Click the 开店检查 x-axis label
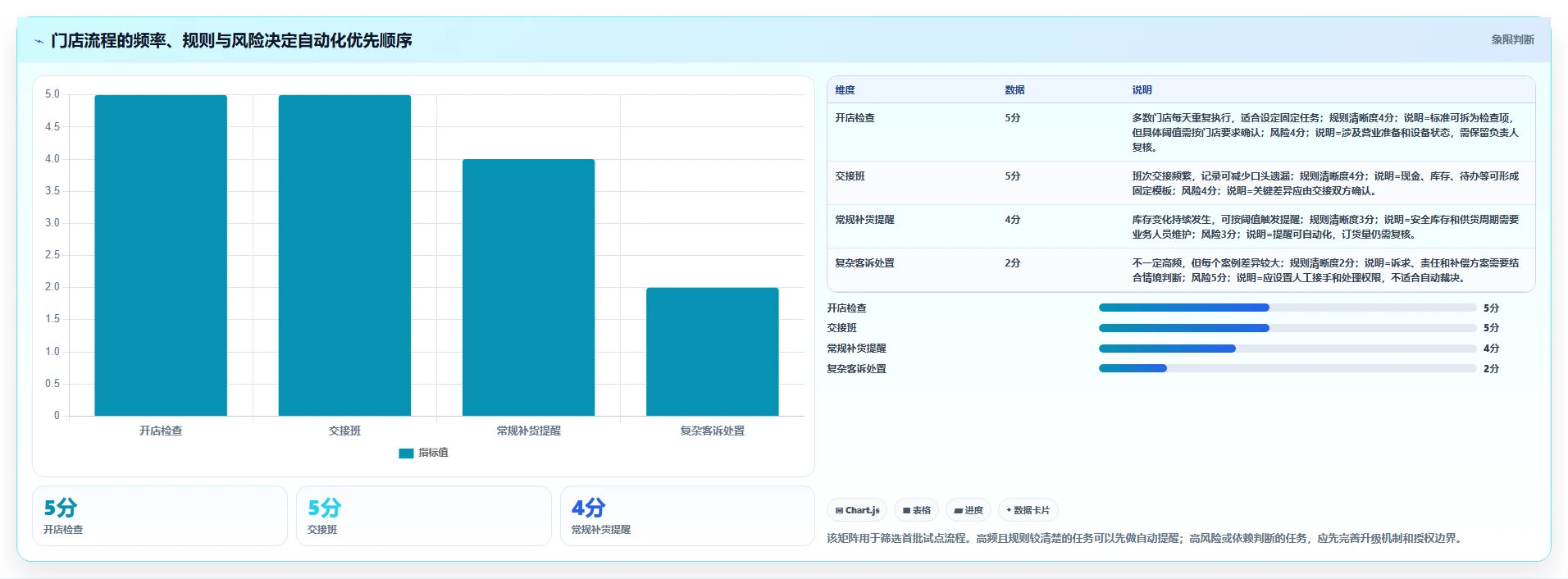 point(161,431)
